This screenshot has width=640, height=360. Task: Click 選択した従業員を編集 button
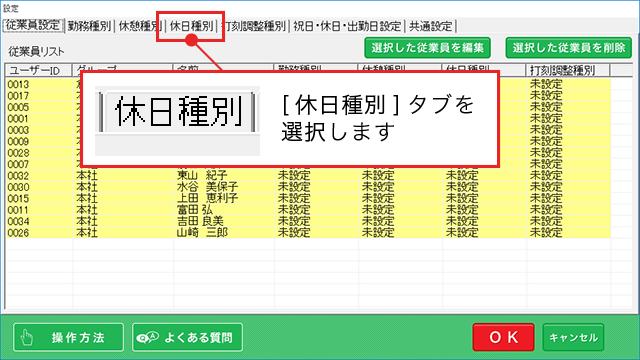(427, 48)
